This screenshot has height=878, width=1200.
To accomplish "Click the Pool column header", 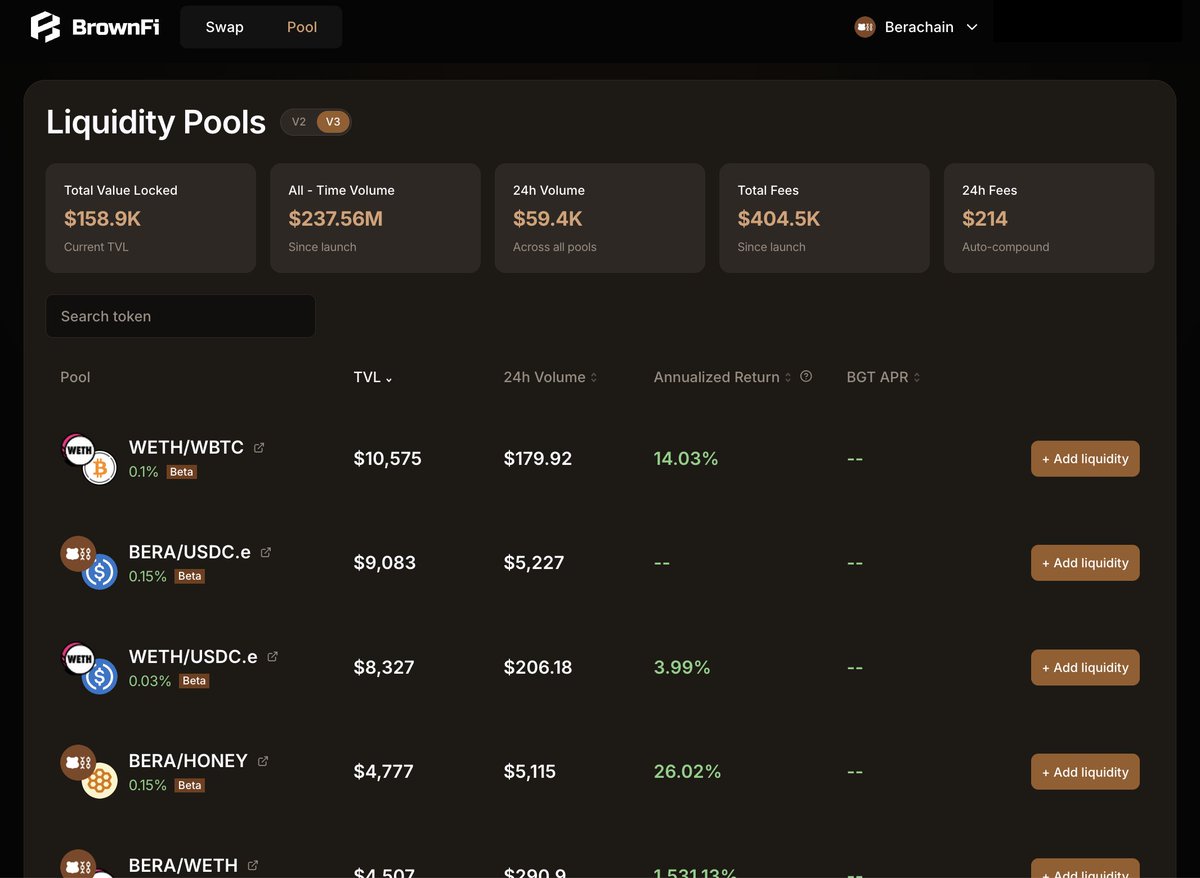I will (75, 377).
